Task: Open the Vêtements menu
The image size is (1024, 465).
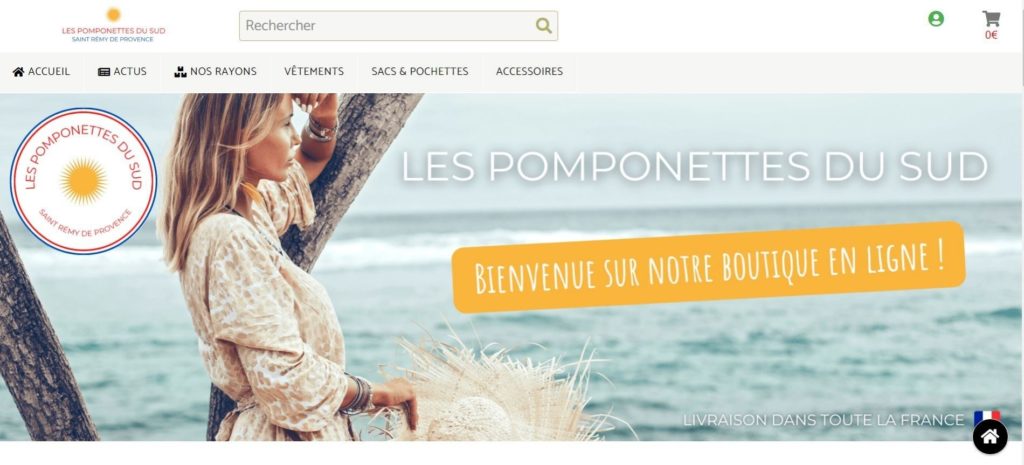Action: (313, 72)
